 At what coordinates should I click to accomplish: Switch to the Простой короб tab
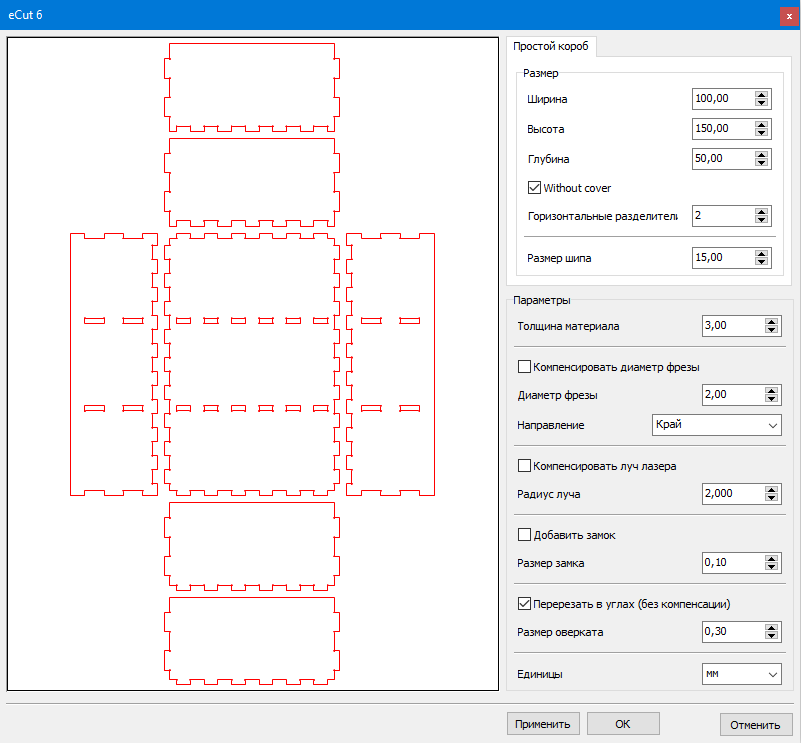(551, 46)
